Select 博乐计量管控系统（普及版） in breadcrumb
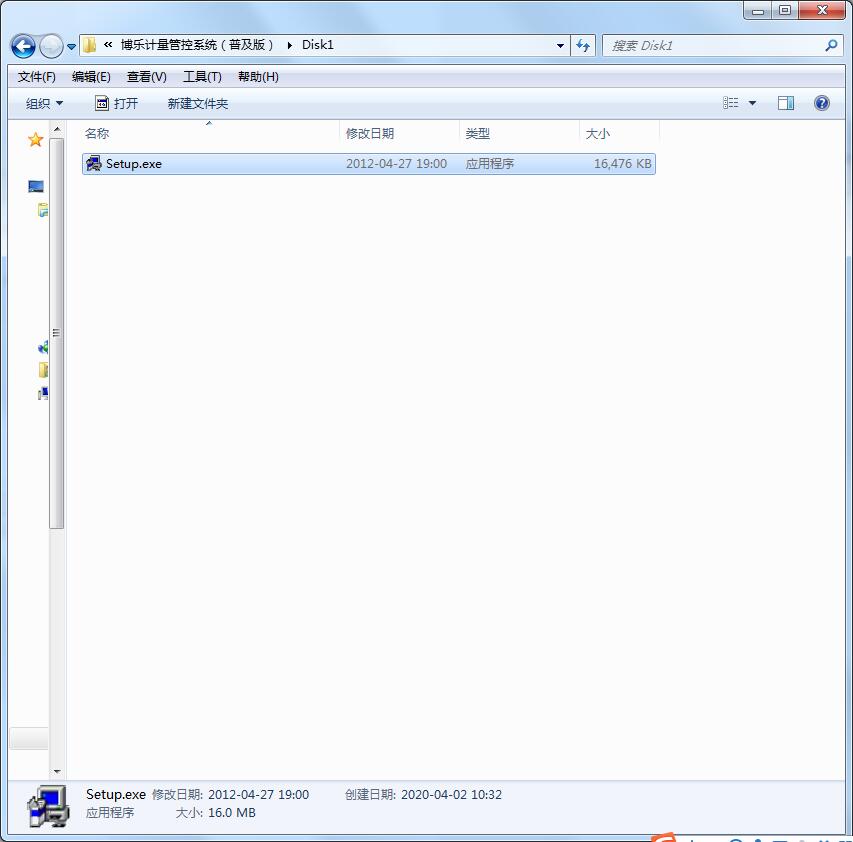This screenshot has height=842, width=853. (x=197, y=45)
